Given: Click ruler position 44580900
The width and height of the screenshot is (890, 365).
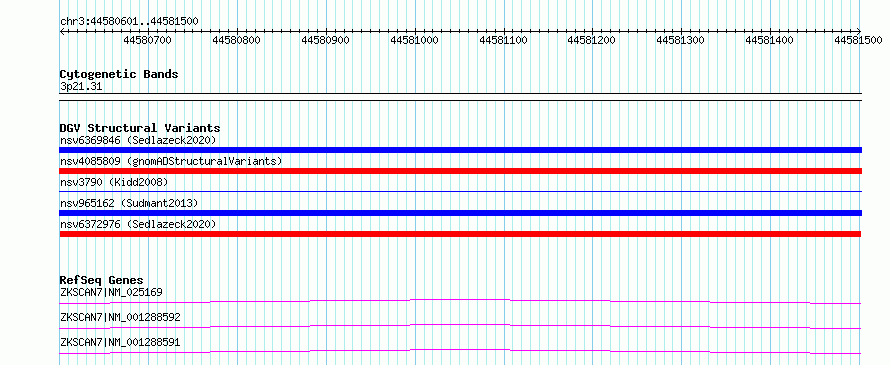Looking at the screenshot, I should pos(325,40).
